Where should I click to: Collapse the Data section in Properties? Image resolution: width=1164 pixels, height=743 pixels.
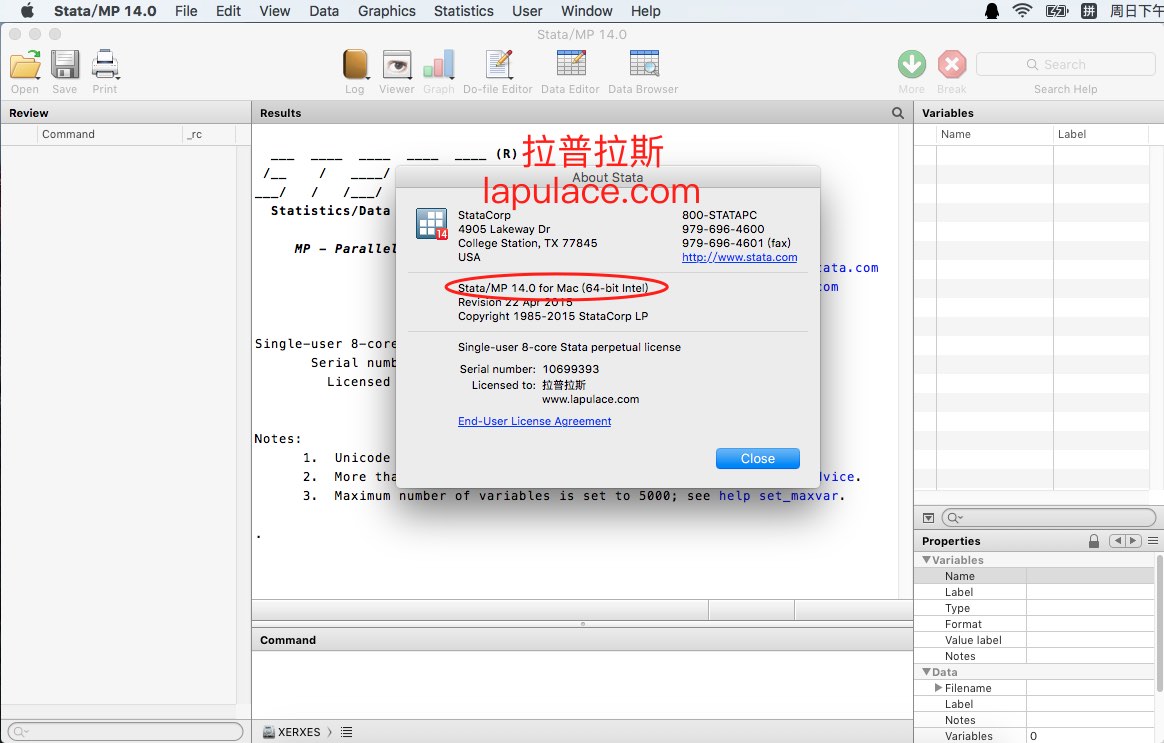926,672
